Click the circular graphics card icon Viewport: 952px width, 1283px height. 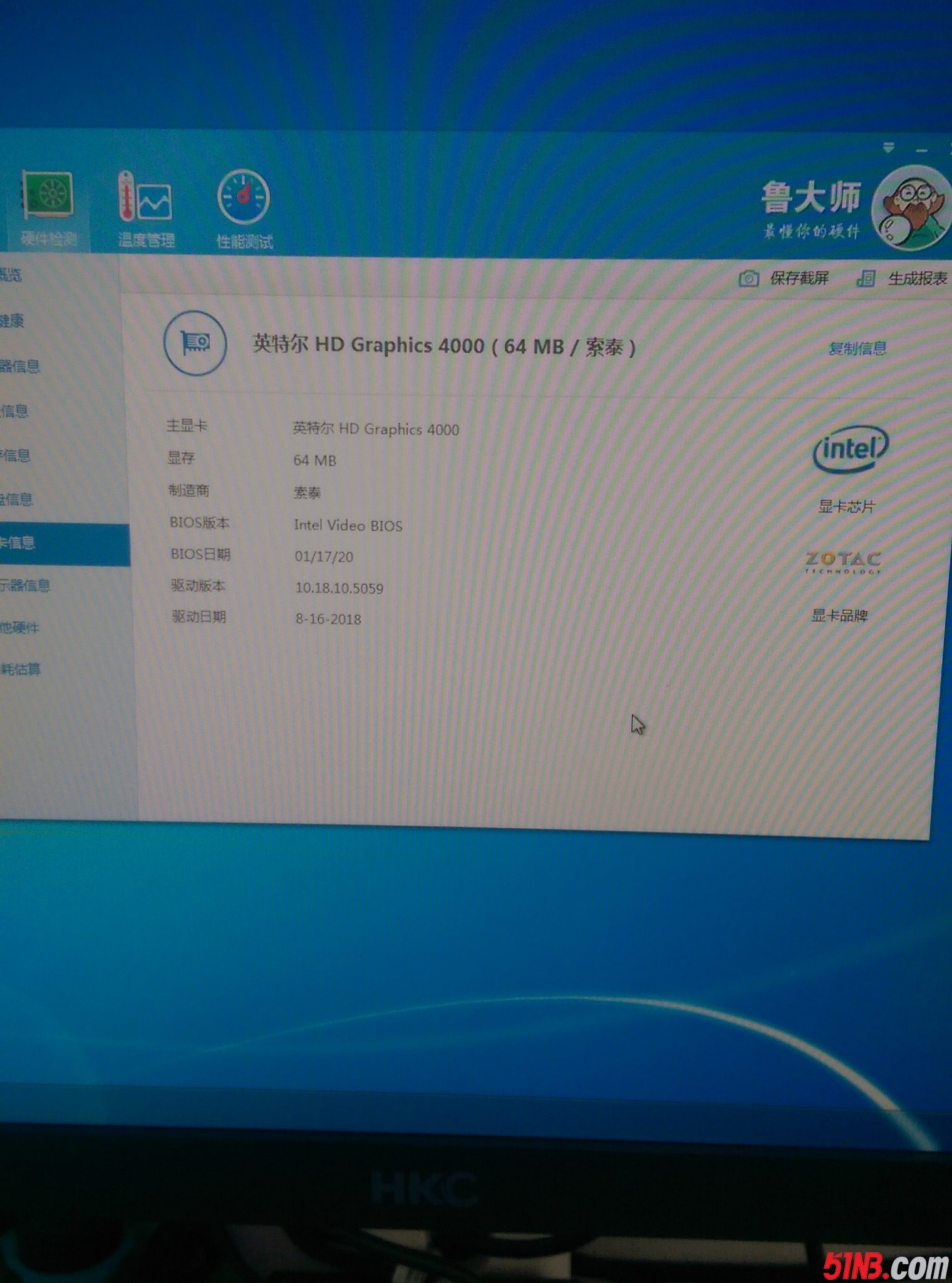click(195, 343)
